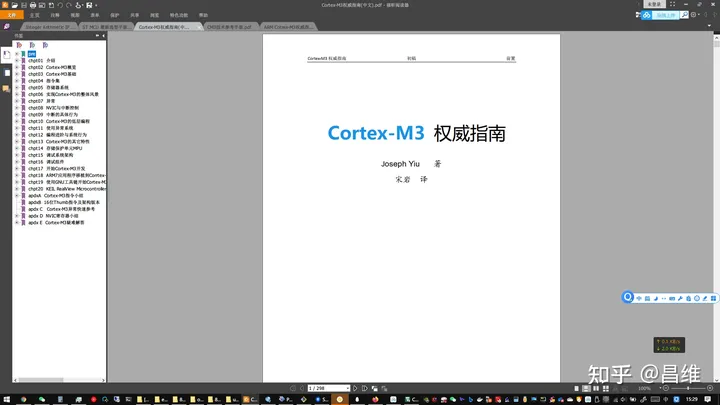Switch to the ST MCU document tab
Image resolution: width=720 pixels, height=405 pixels.
coord(107,27)
